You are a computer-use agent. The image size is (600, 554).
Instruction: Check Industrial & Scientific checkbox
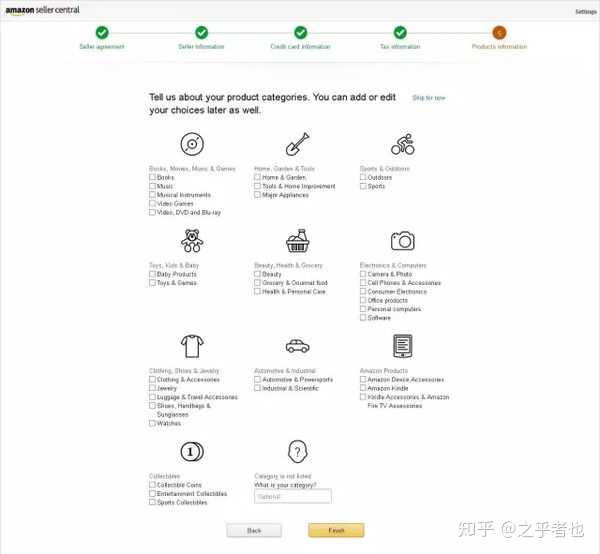point(258,388)
